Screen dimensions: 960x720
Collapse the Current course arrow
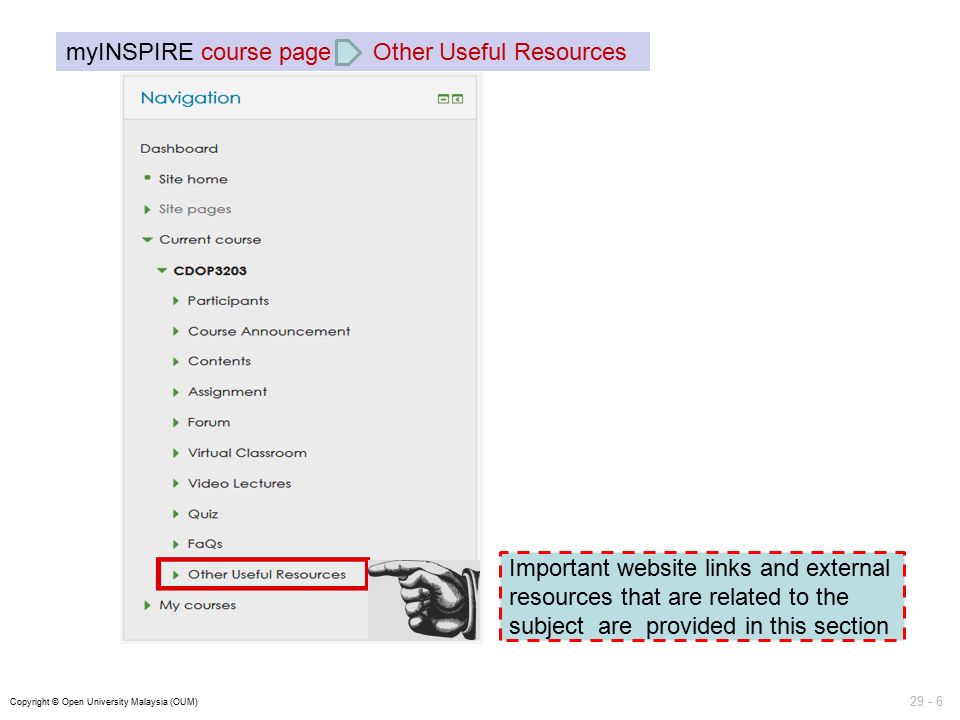147,240
